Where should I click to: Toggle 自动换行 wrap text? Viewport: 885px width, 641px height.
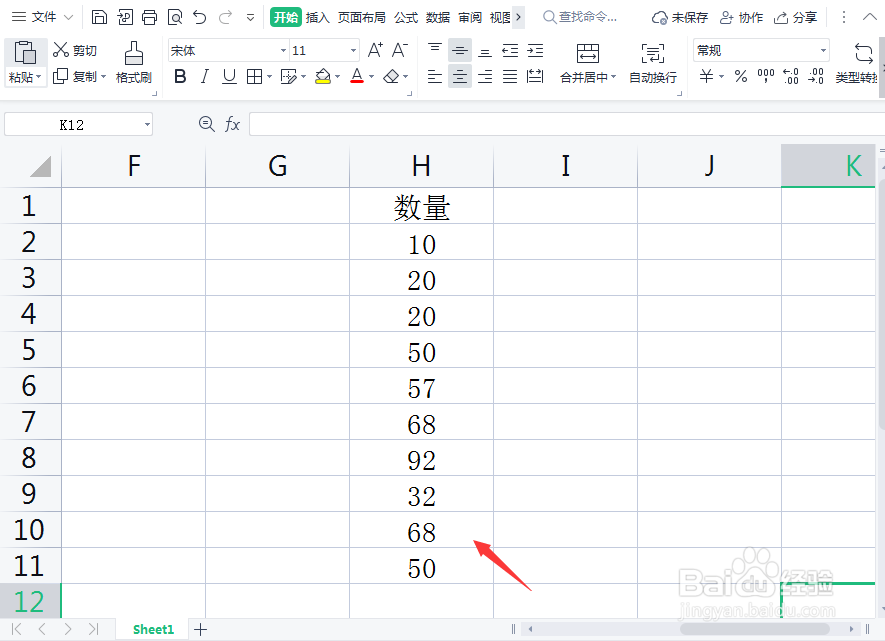pos(653,63)
